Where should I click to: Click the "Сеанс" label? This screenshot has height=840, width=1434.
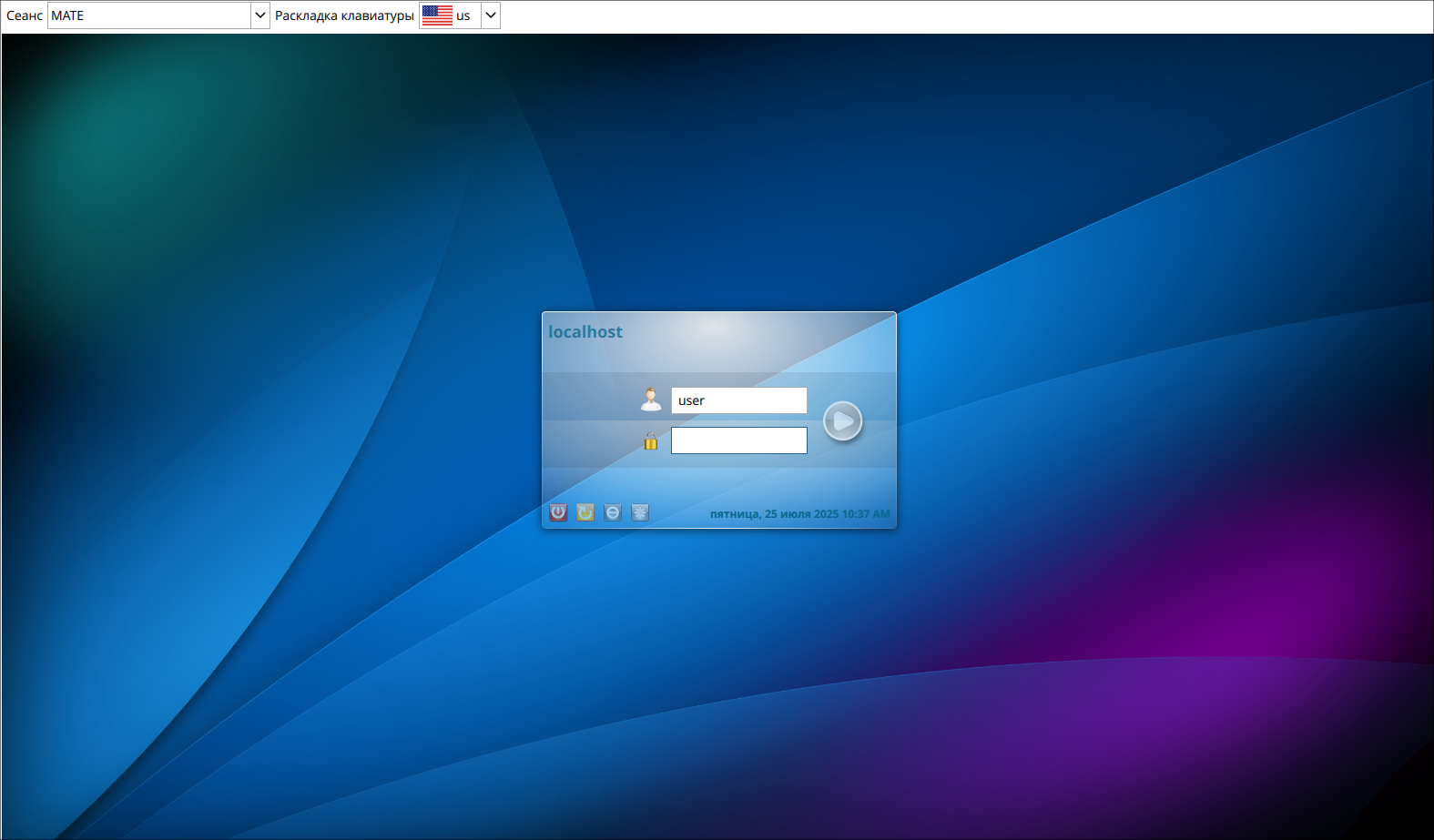pyautogui.click(x=25, y=15)
